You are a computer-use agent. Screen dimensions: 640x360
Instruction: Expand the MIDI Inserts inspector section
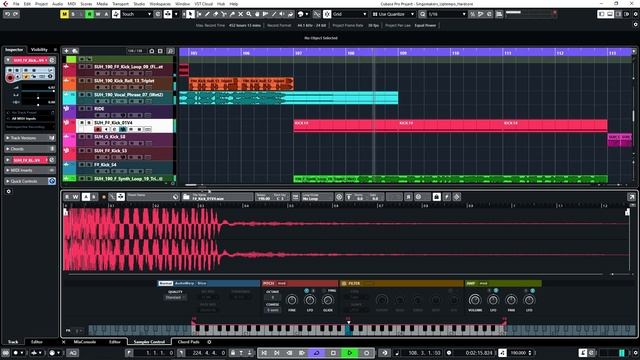[30, 170]
